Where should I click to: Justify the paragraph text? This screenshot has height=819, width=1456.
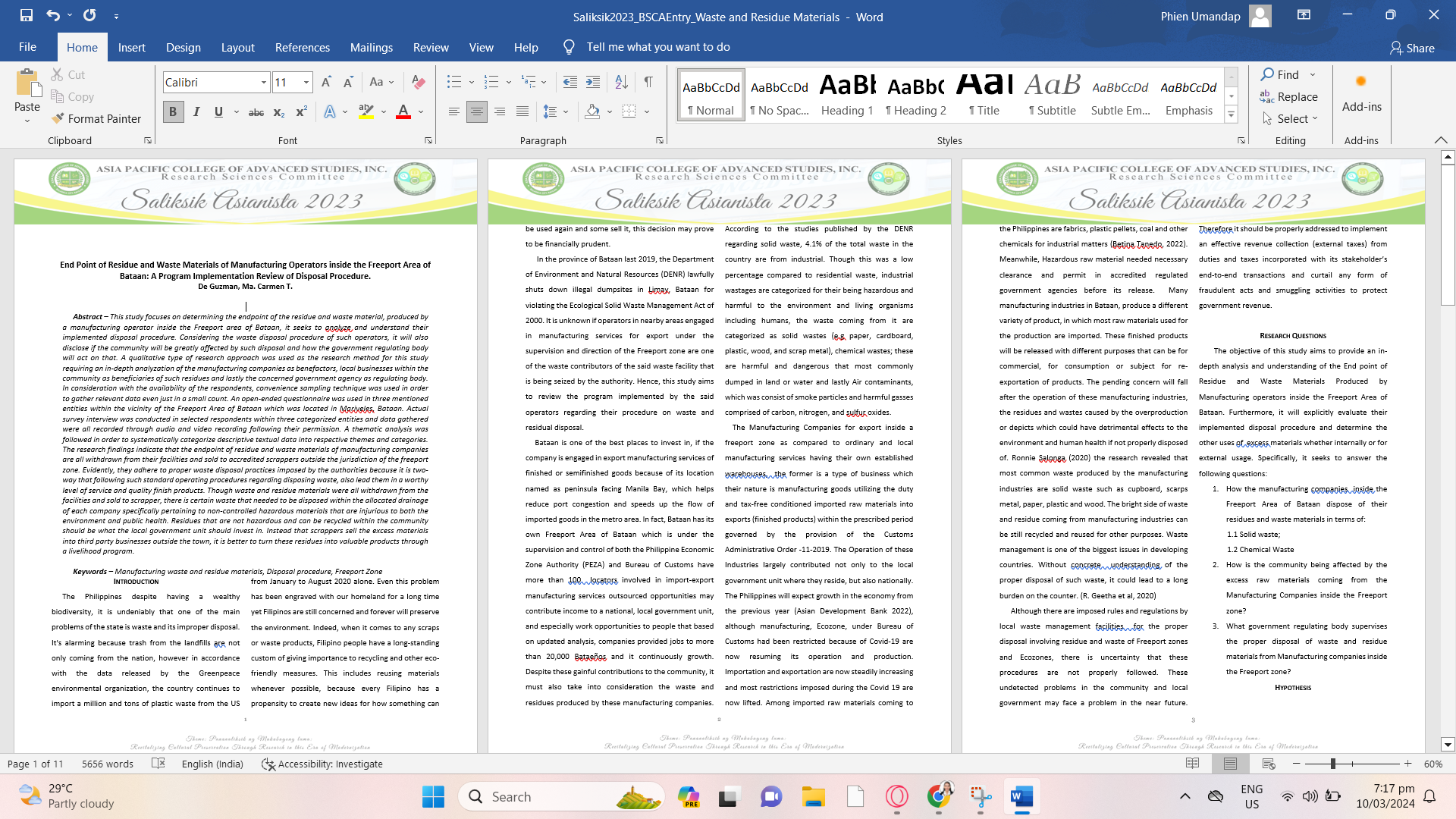click(522, 111)
